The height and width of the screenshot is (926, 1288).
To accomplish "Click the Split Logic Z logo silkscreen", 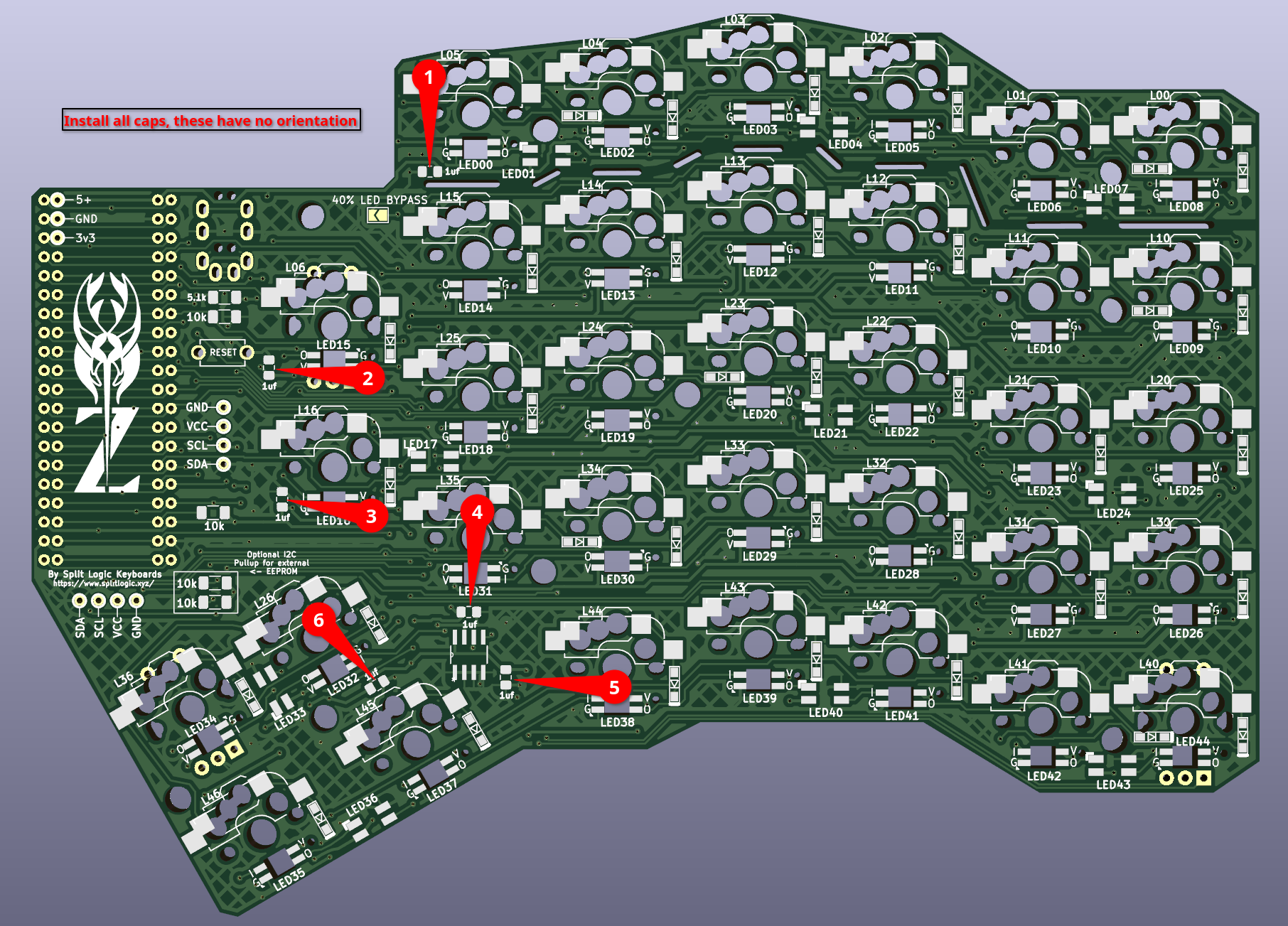I will coord(107,382).
